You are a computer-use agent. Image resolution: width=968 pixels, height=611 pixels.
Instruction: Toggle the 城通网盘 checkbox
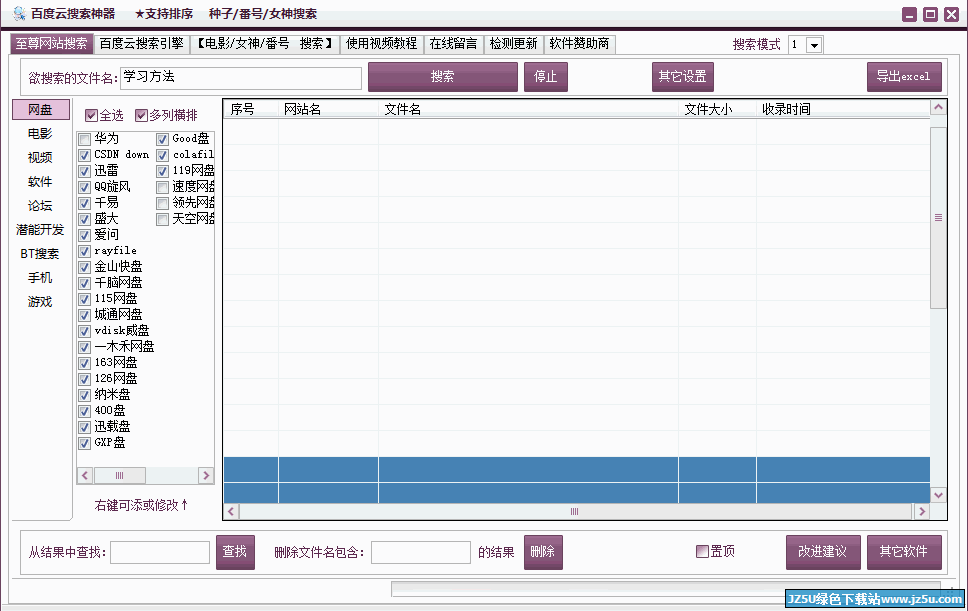coord(85,315)
